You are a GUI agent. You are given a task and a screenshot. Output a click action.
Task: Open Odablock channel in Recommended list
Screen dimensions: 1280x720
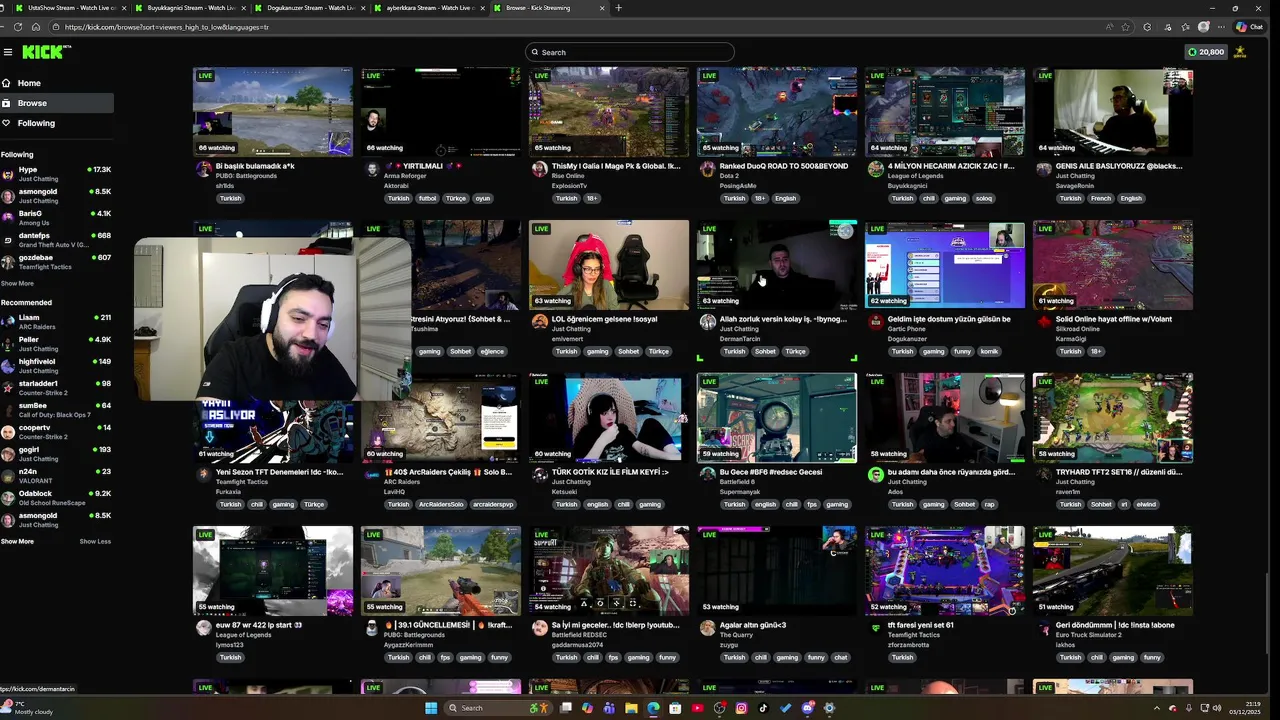point(57,498)
